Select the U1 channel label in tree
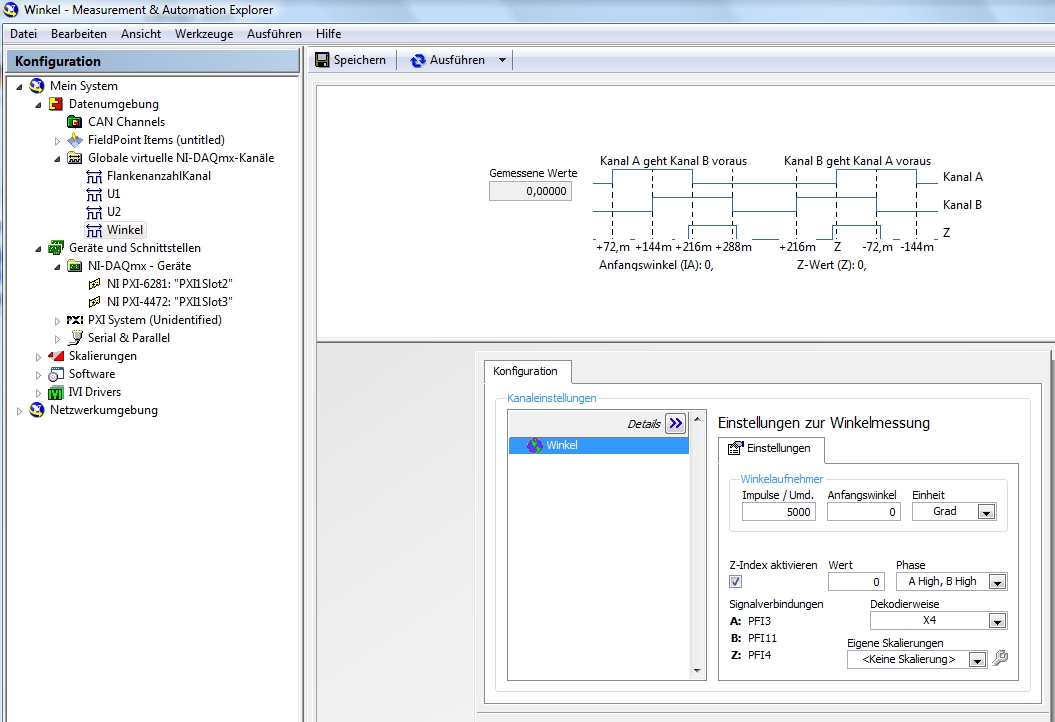Viewport: 1055px width, 722px height. coord(114,194)
